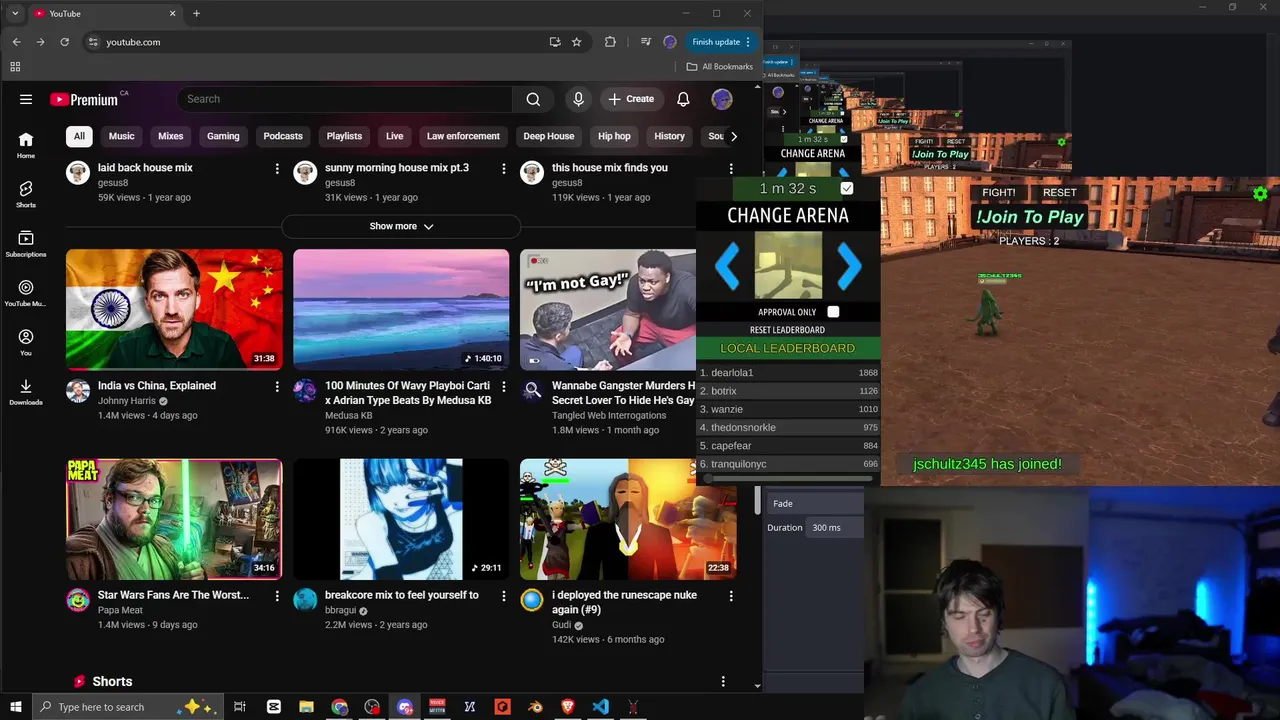This screenshot has width=1280, height=720.
Task: Open the YouTube guide hamburger menu
Action: point(26,99)
